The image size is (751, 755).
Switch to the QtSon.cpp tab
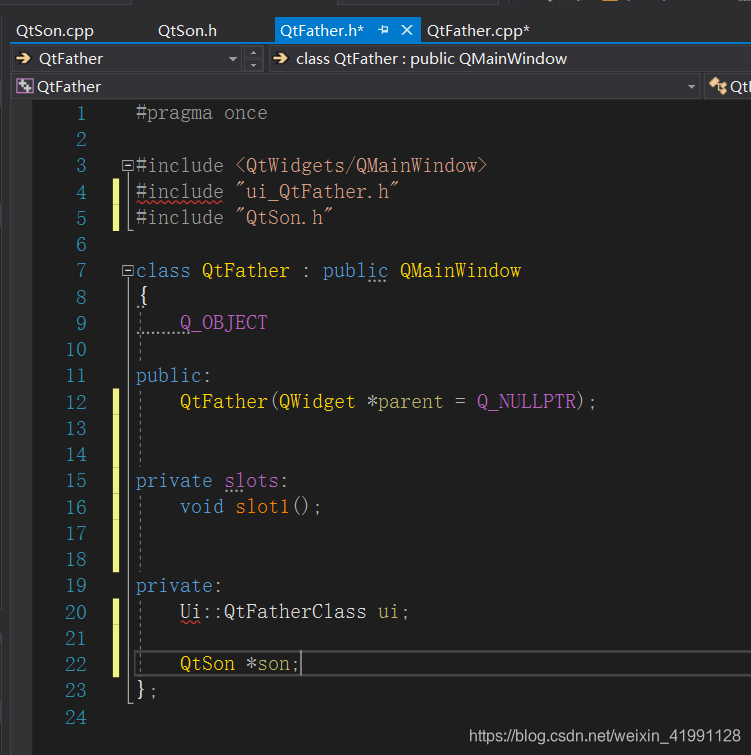pyautogui.click(x=55, y=31)
